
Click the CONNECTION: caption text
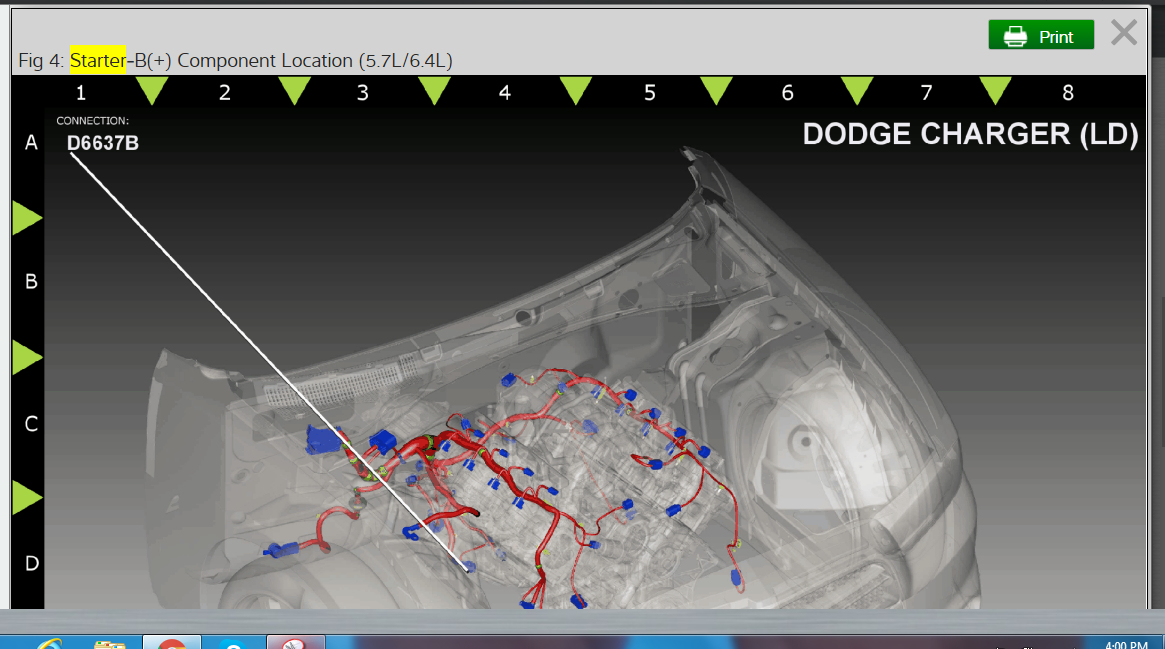(92, 120)
